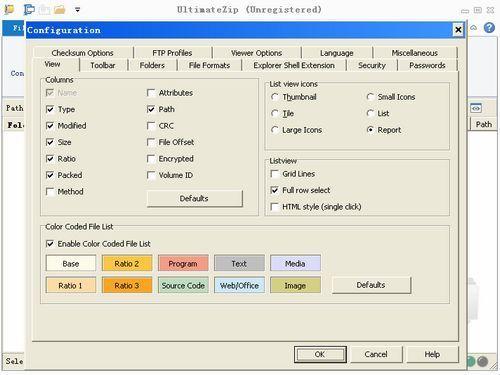Click the blue help question mark icon
This screenshot has width=500, height=375.
pos(489,27)
